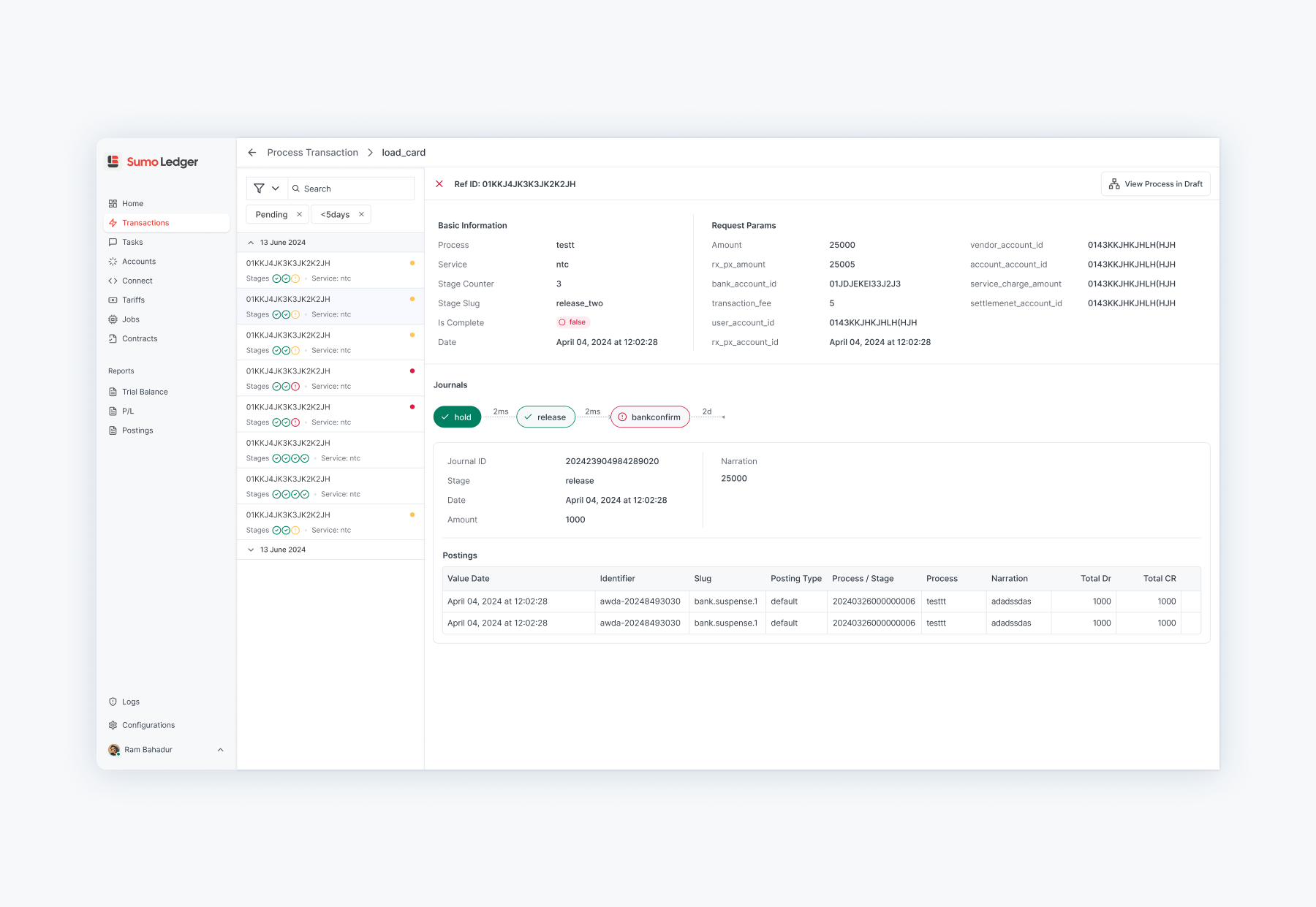
Task: Select the release journal stage
Action: point(545,417)
